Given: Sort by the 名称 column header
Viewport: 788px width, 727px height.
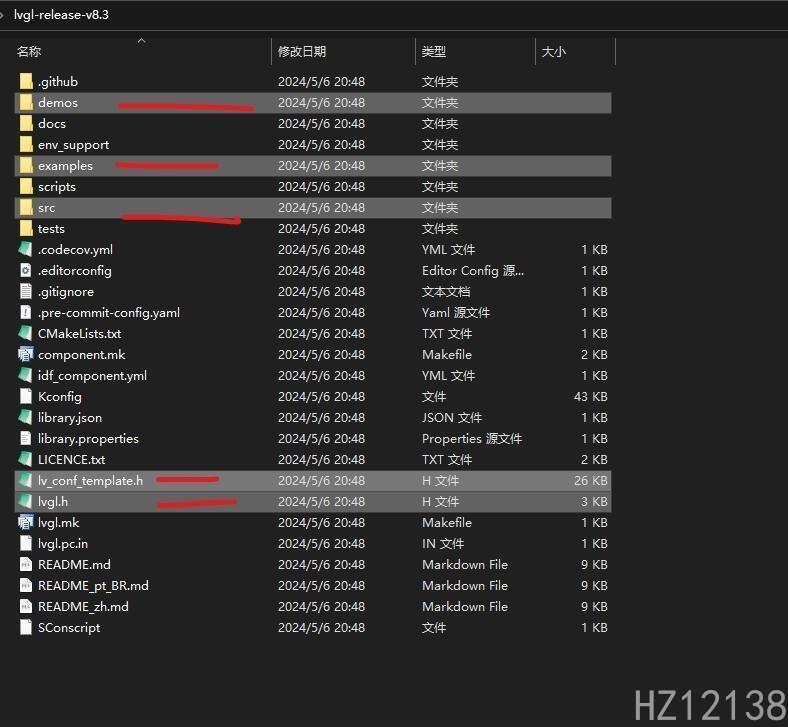Looking at the screenshot, I should (x=29, y=52).
